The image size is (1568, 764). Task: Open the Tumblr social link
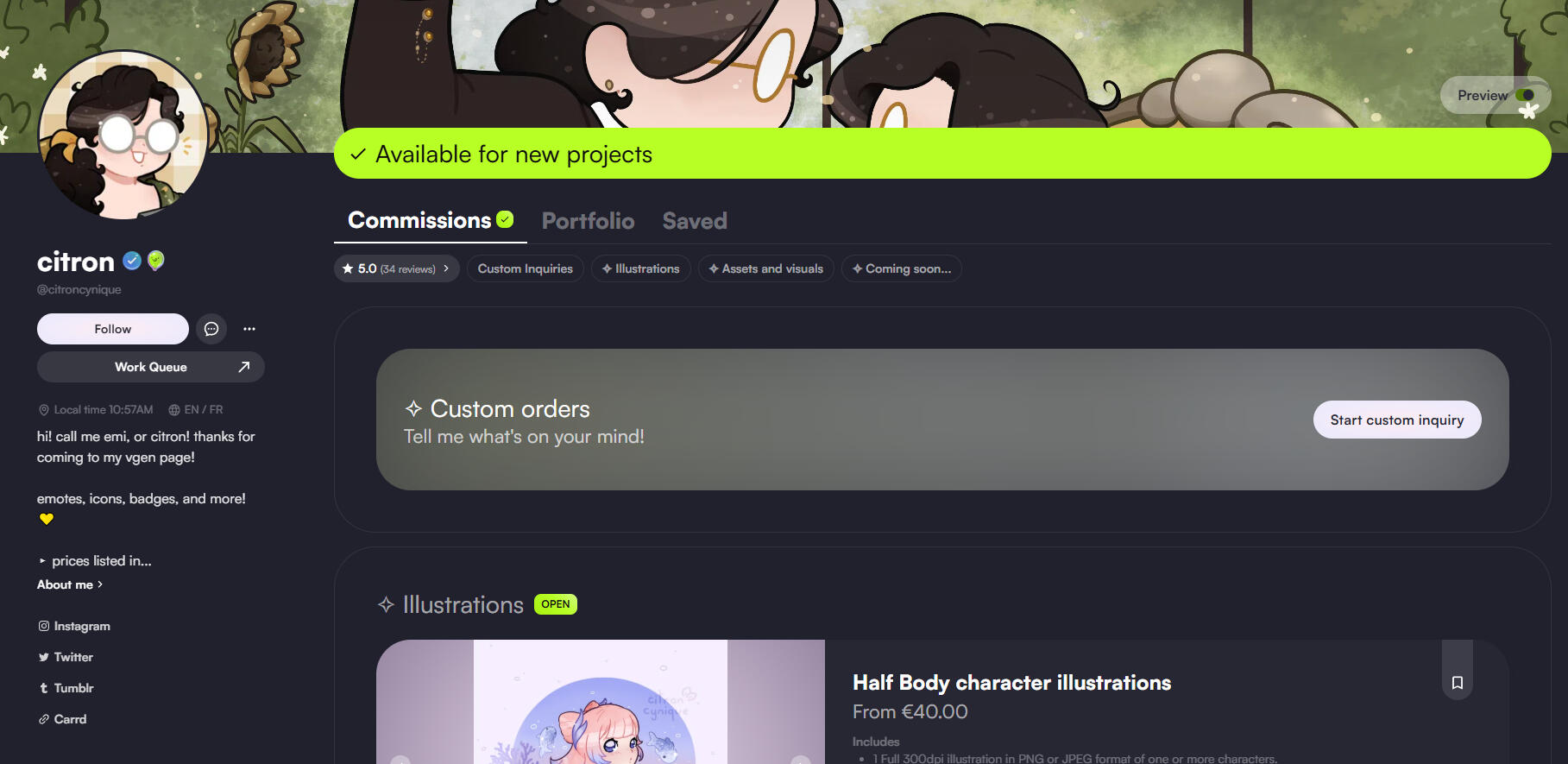[66, 688]
